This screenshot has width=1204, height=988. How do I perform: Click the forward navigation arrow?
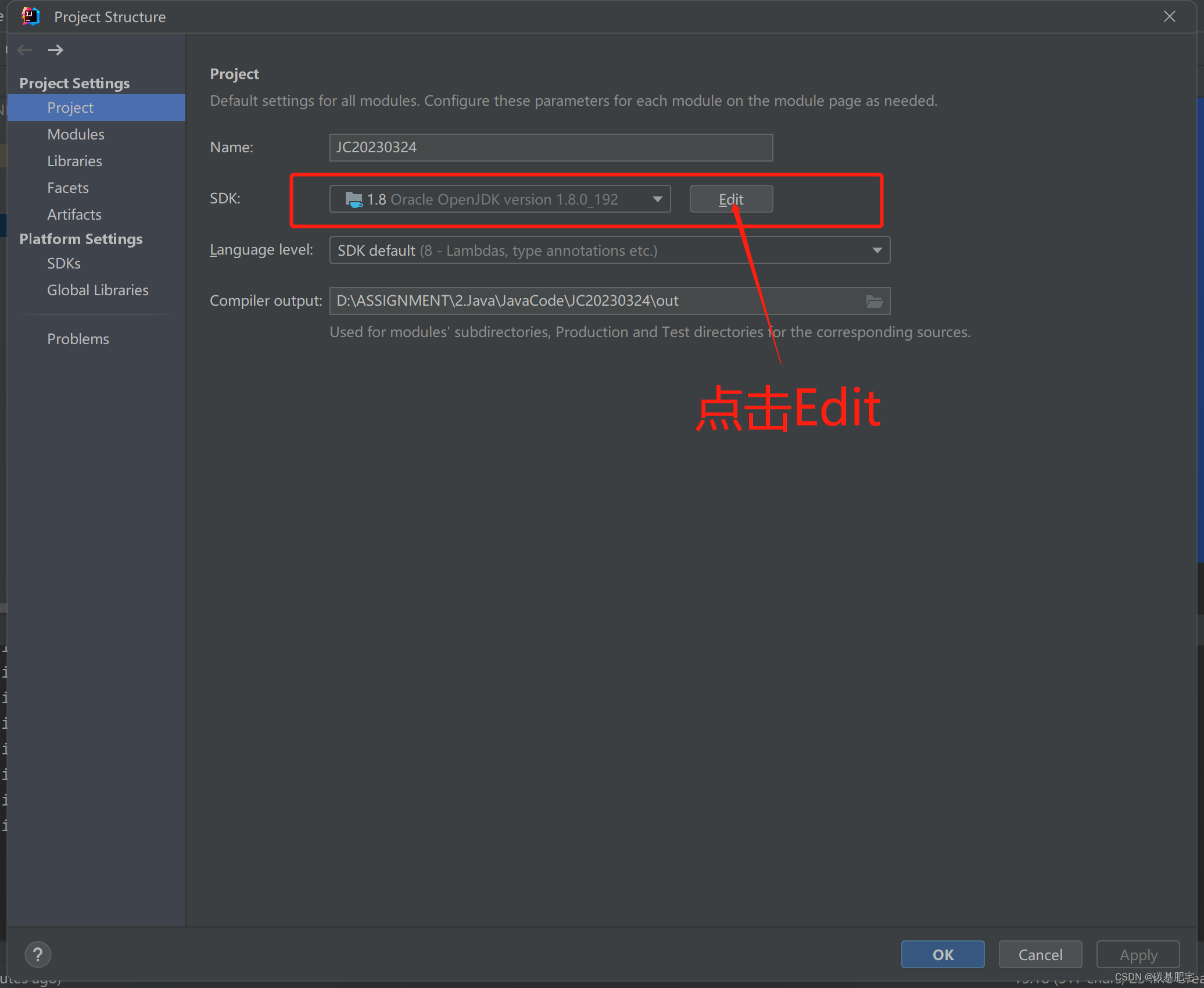click(56, 50)
